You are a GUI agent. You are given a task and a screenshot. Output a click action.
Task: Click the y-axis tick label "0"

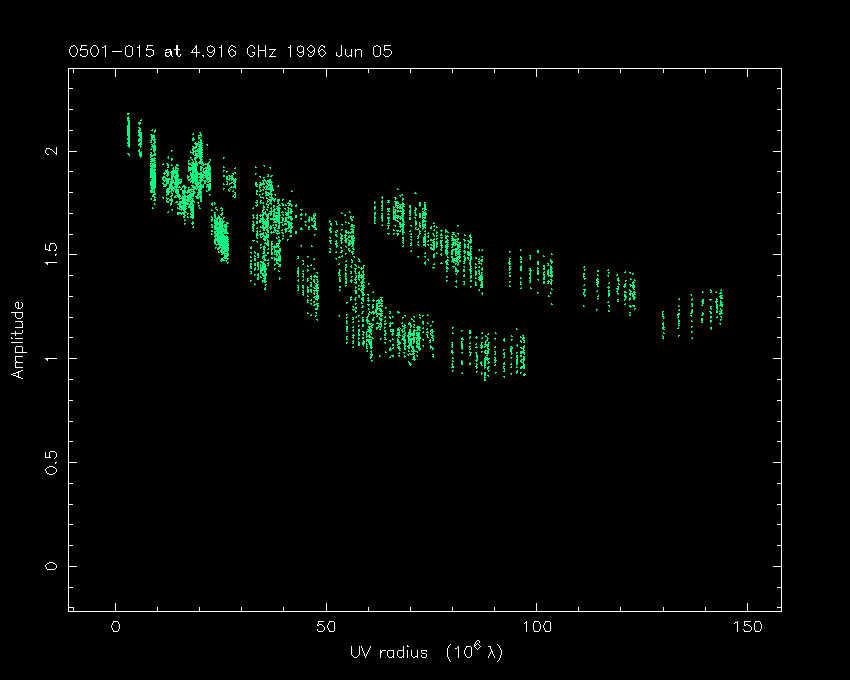pyautogui.click(x=47, y=566)
